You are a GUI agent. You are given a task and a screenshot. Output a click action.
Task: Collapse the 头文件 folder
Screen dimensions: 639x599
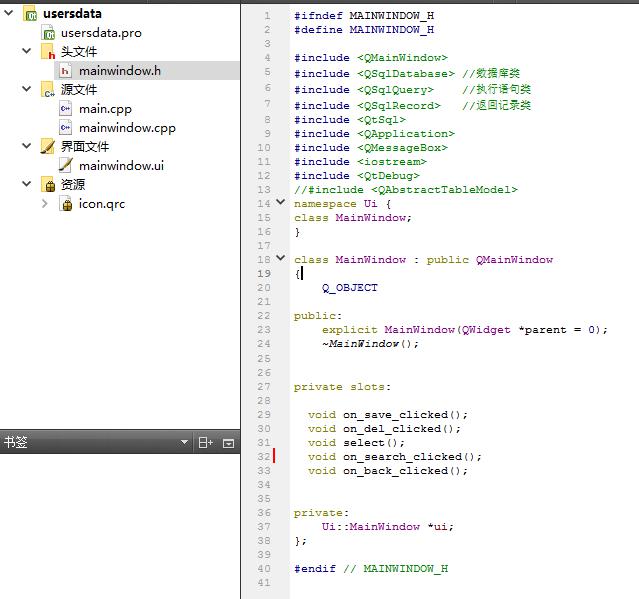[26, 51]
